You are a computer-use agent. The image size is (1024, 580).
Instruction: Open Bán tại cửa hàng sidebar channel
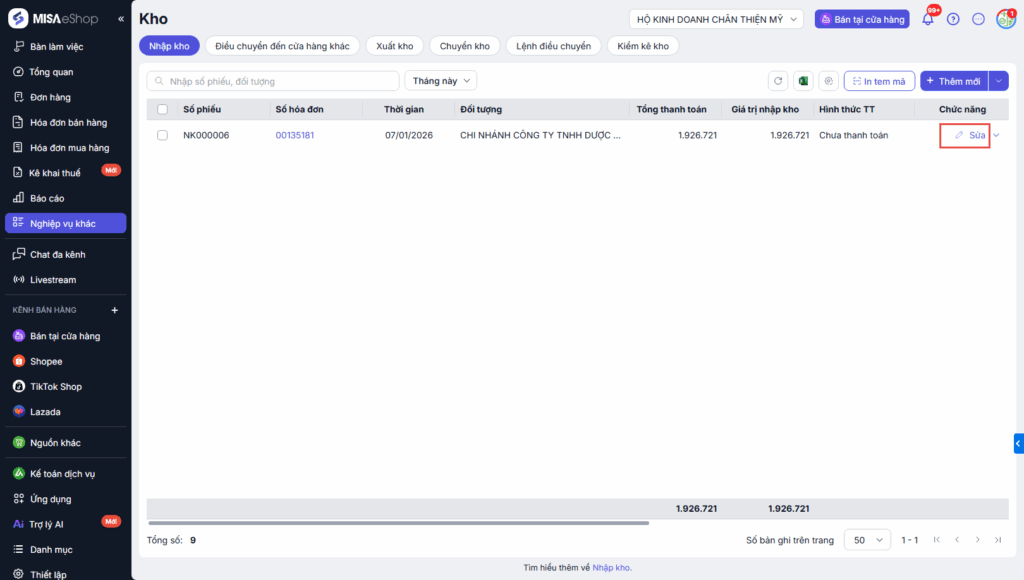coord(65,336)
